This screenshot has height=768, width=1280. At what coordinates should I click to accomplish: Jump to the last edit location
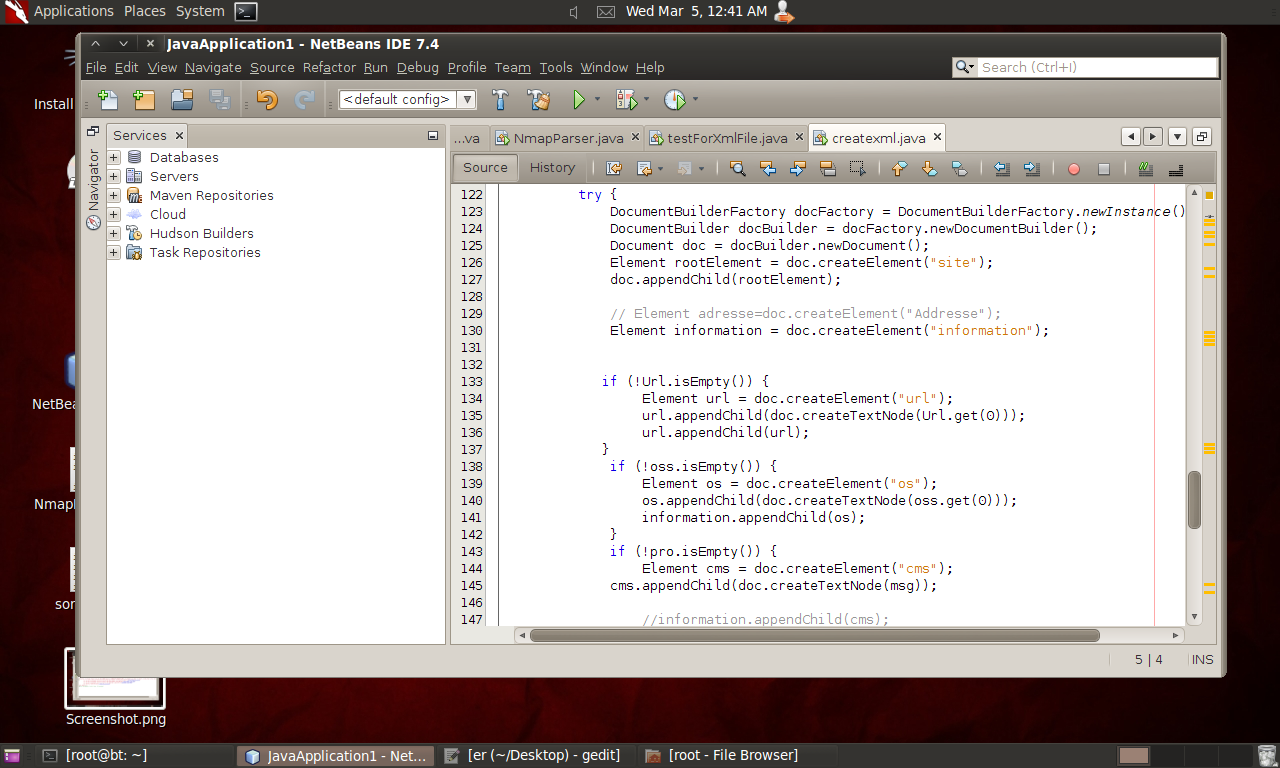614,168
